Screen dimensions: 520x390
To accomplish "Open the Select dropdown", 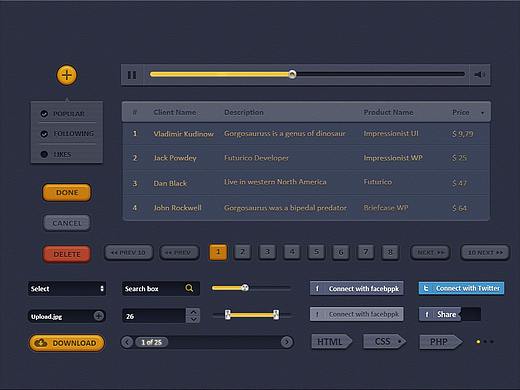I will 67,289.
